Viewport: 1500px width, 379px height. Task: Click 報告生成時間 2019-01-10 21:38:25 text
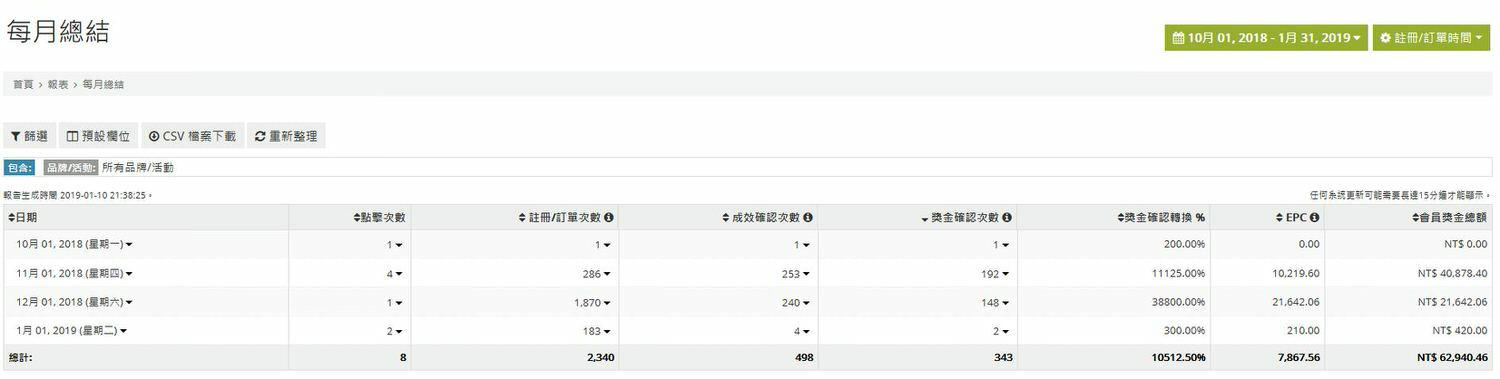tap(77, 196)
